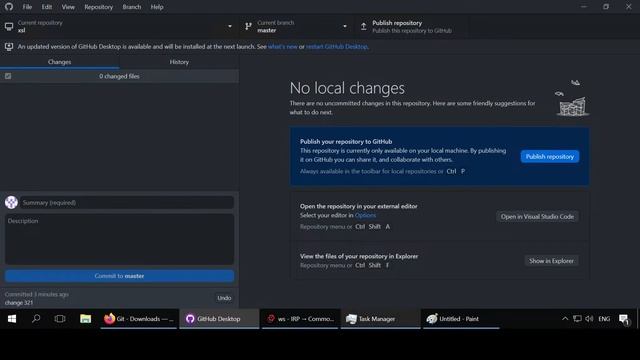Click the repository monitor icon

9,27
